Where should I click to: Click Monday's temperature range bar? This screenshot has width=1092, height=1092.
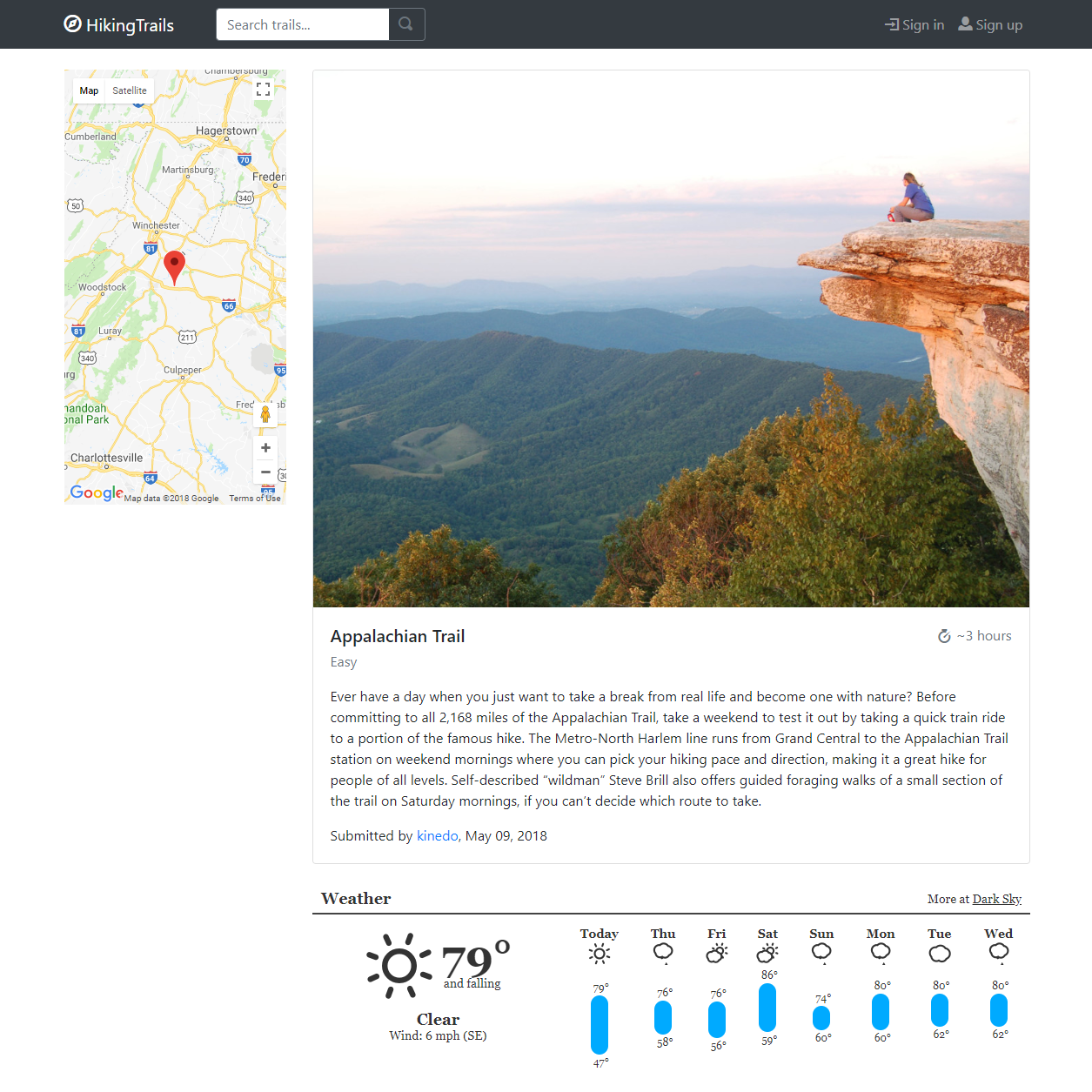pos(881,1012)
